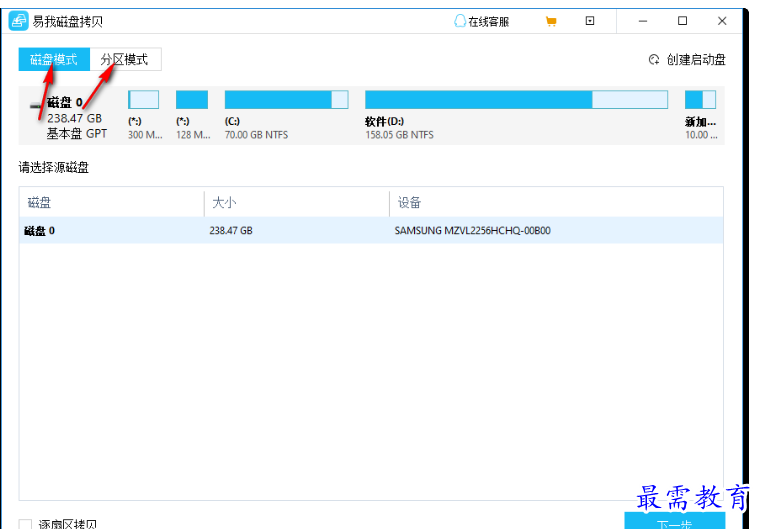The image size is (758, 529).
Task: Click the 下一步 button
Action: 674,521
